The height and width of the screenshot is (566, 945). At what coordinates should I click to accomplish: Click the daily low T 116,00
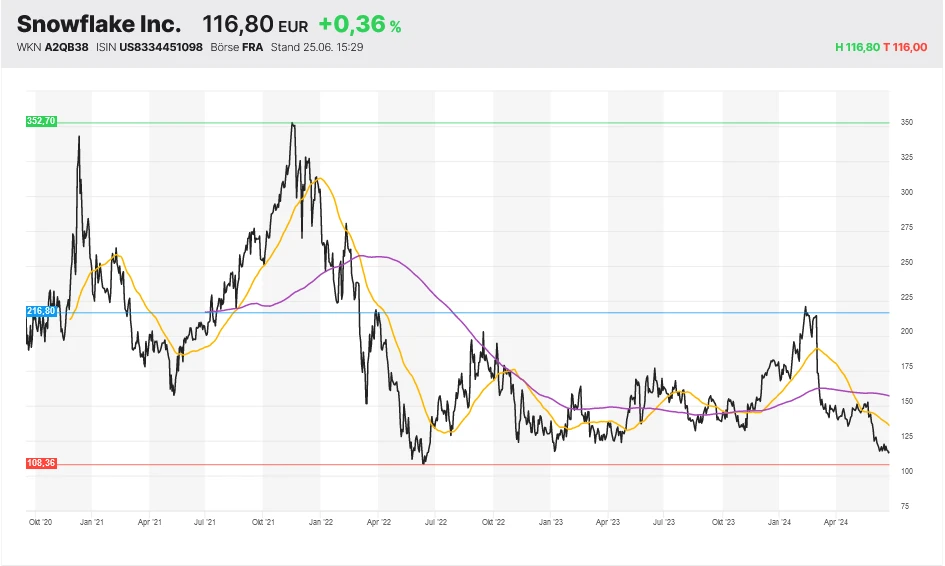click(906, 47)
